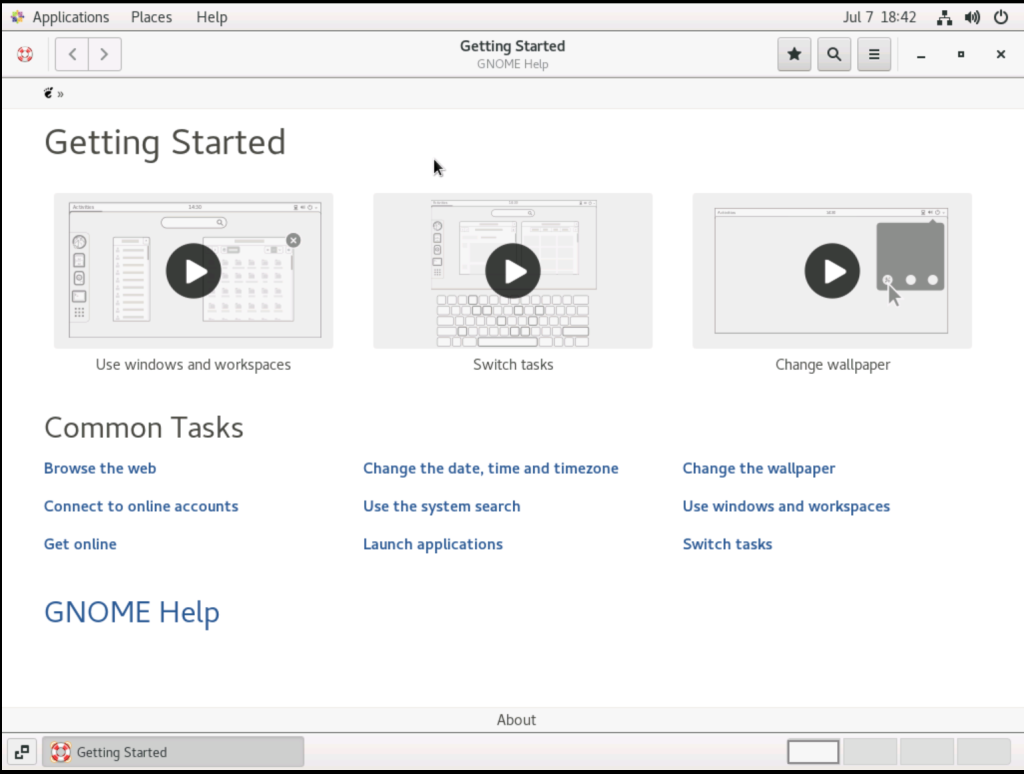Image resolution: width=1024 pixels, height=774 pixels.
Task: Follow the Switch tasks link under Common Tasks
Action: [728, 544]
